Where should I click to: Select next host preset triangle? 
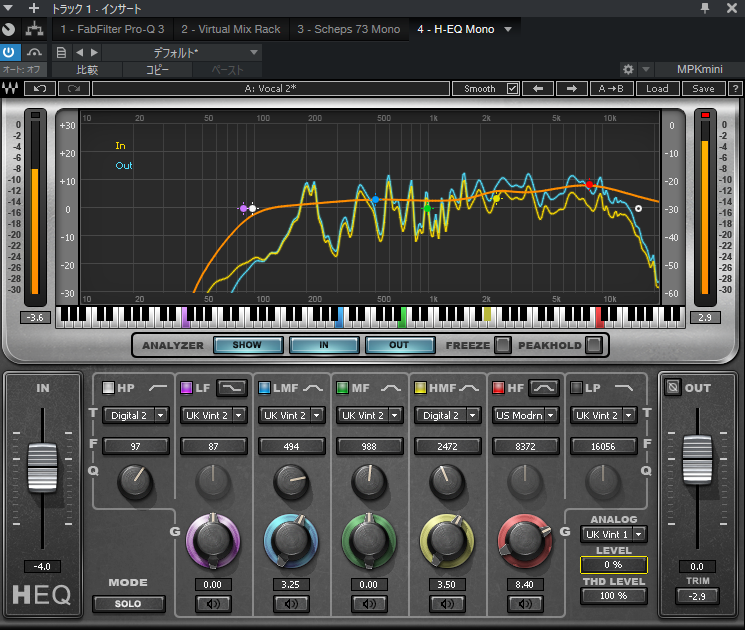pos(94,52)
